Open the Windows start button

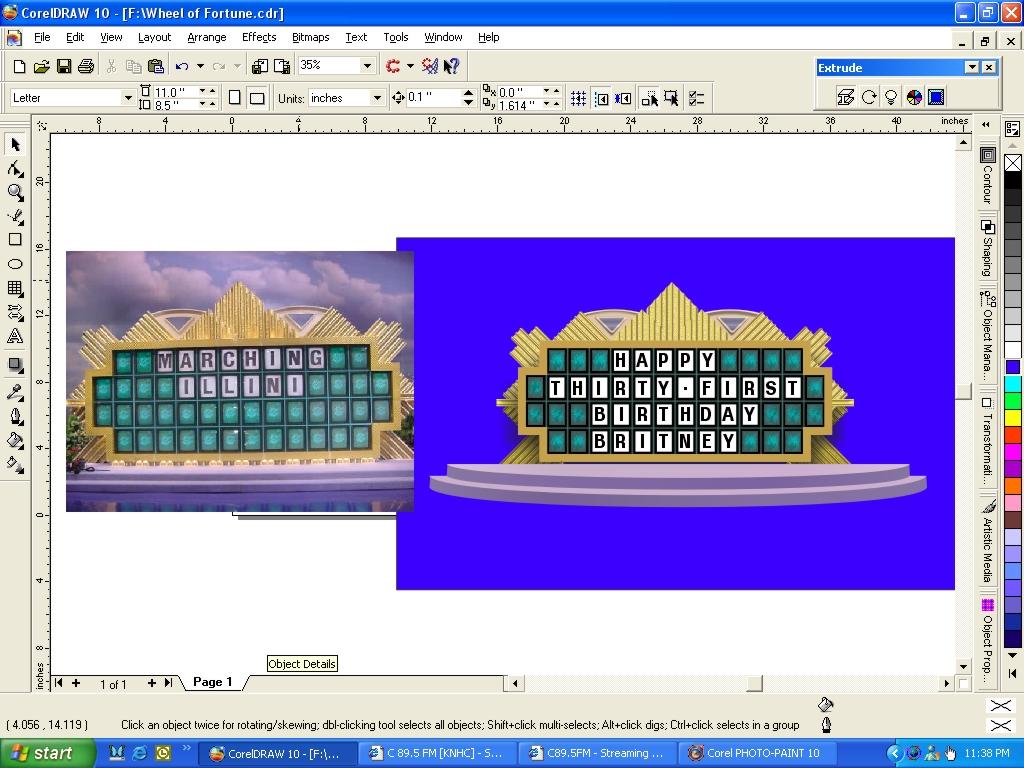click(41, 753)
